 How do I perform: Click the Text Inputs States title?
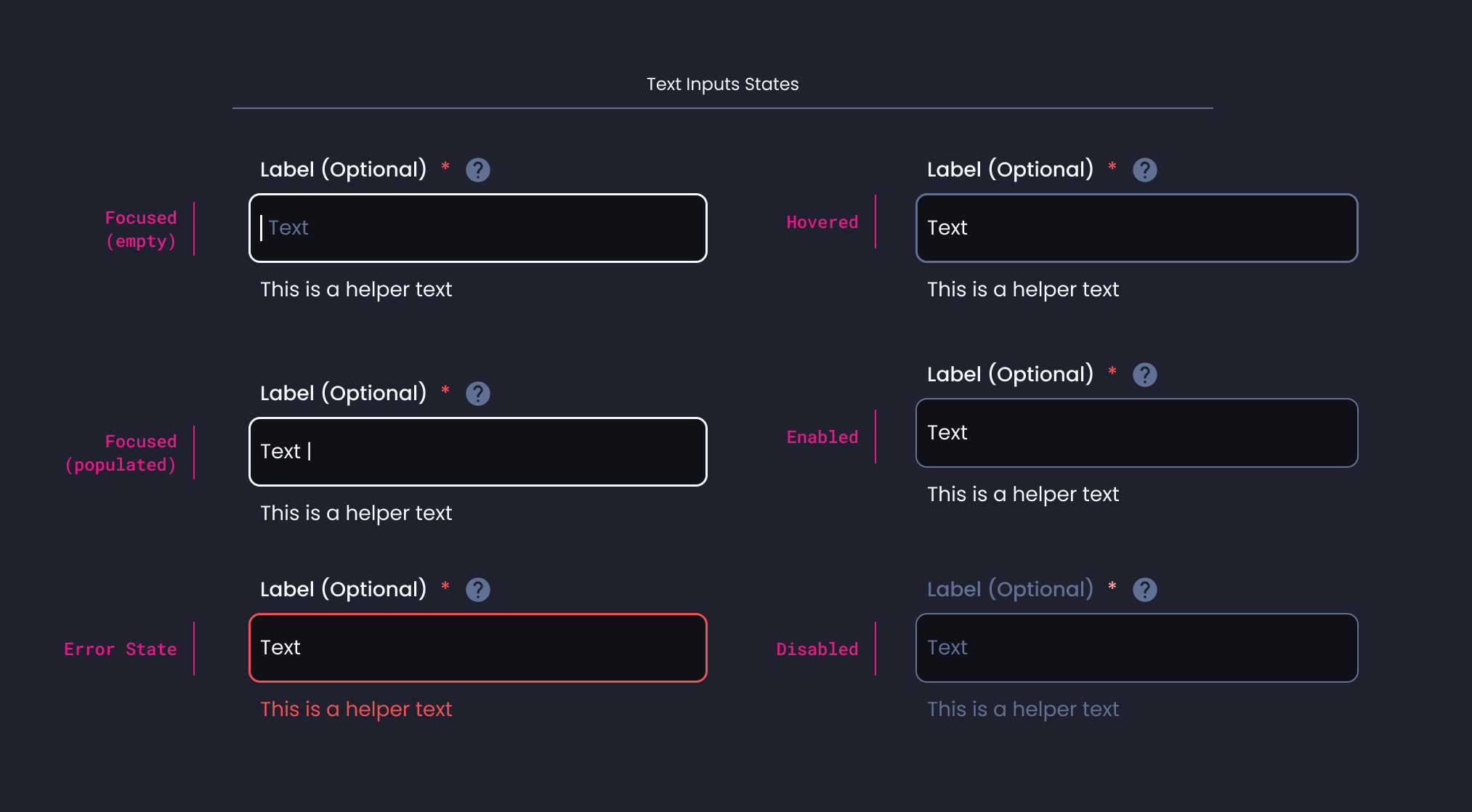721,84
